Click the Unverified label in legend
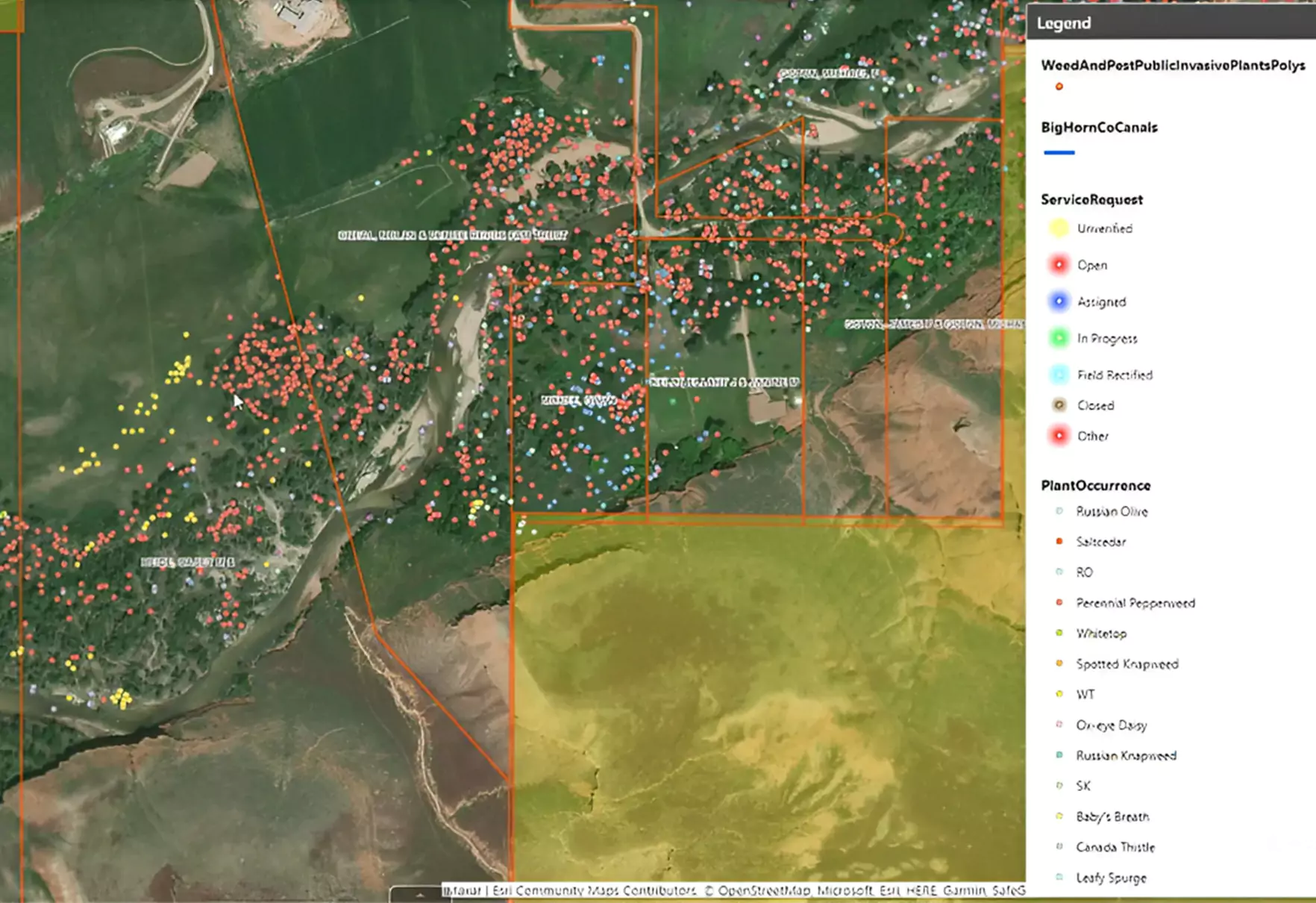The width and height of the screenshot is (1316, 903). click(x=1105, y=228)
